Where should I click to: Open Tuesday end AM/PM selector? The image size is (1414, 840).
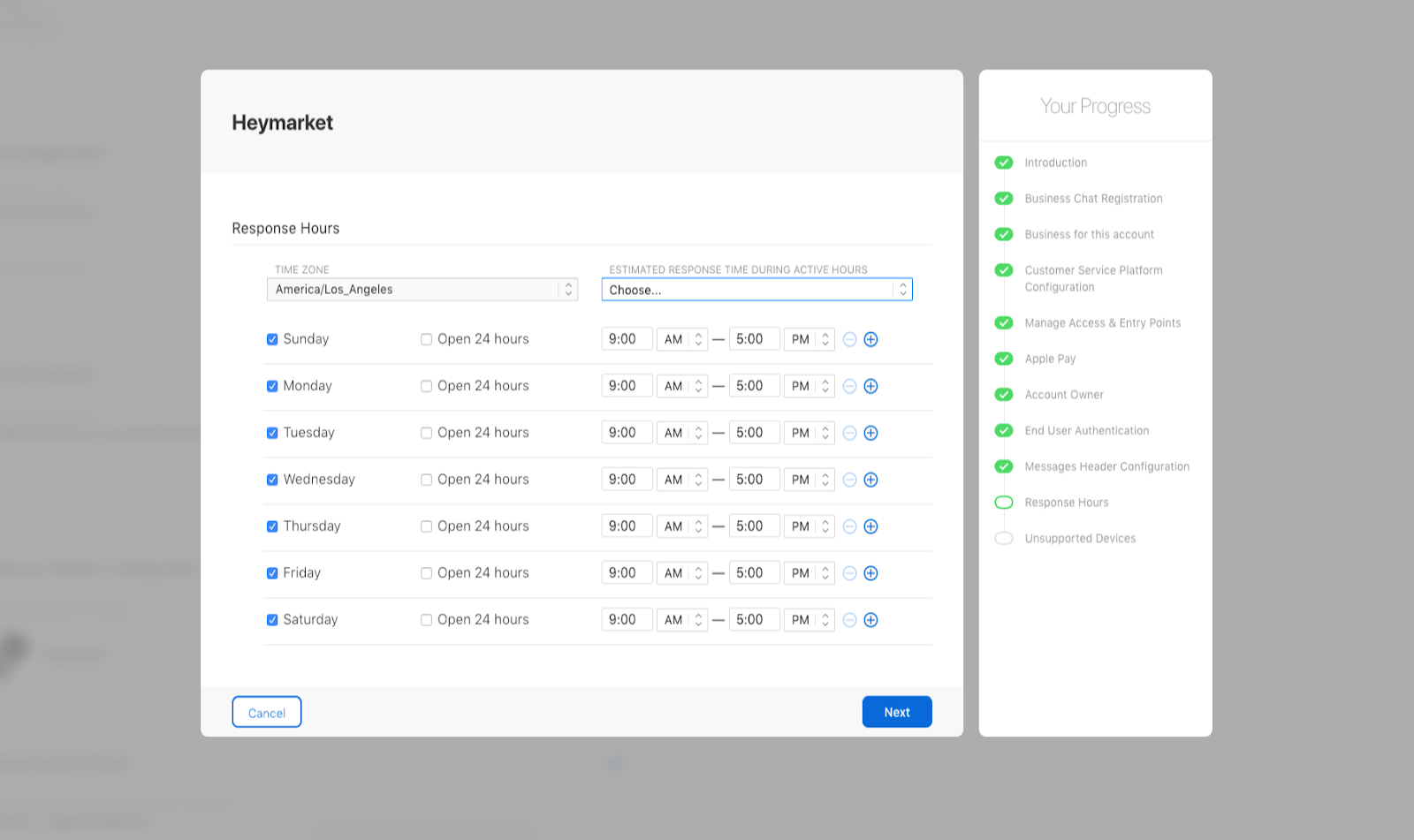pyautogui.click(x=810, y=433)
